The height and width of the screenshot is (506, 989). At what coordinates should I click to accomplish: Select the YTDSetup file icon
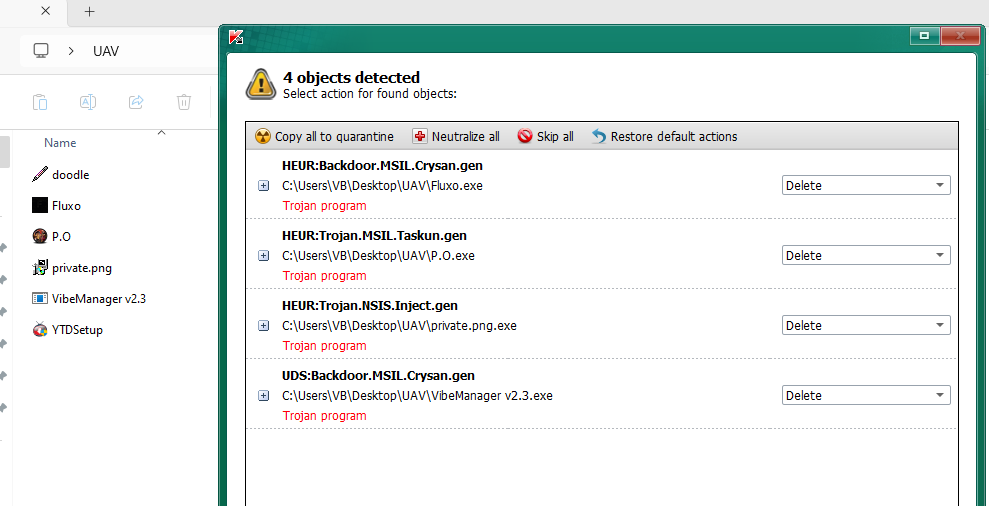pyautogui.click(x=40, y=329)
